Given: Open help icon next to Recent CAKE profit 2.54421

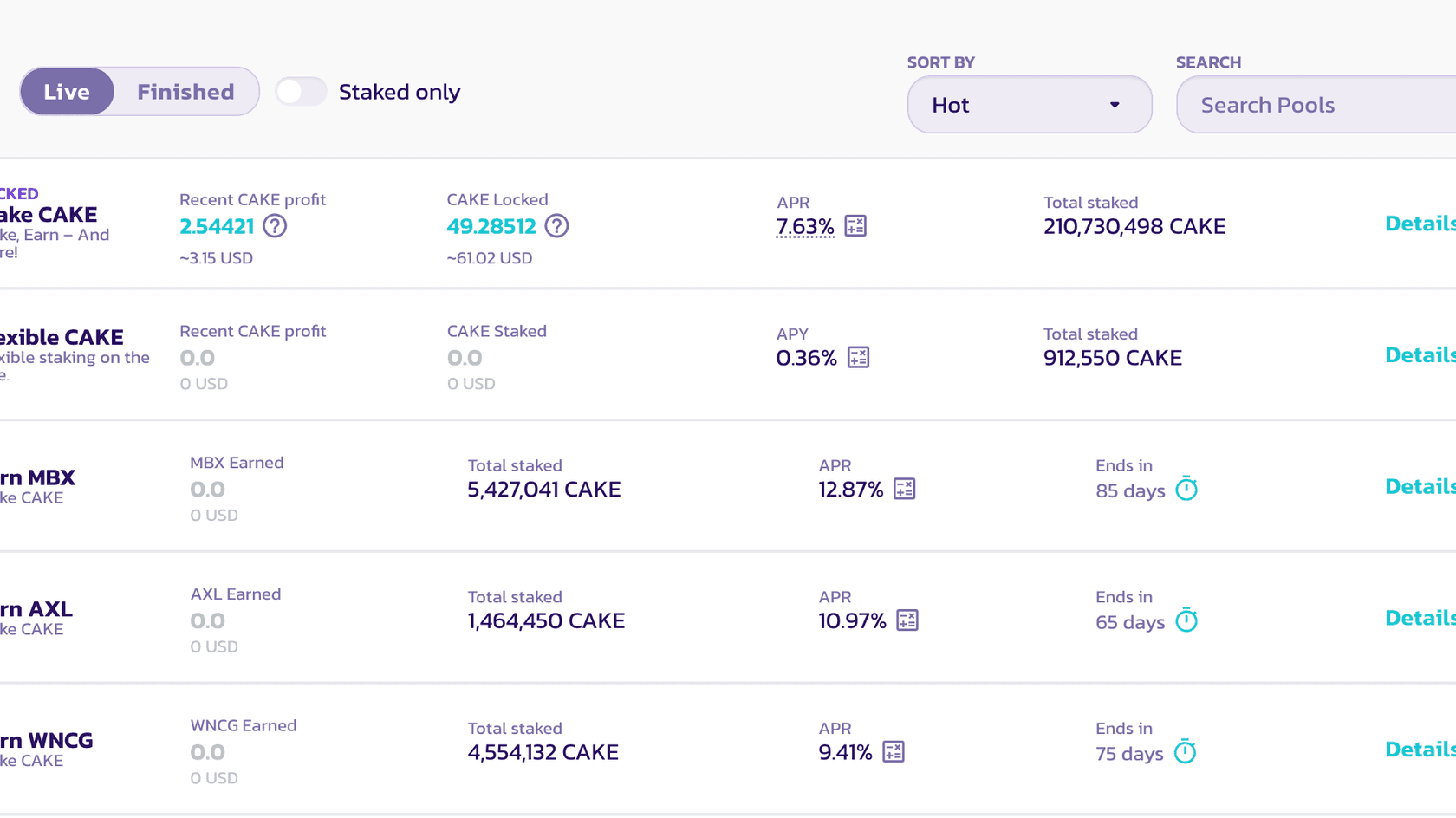Looking at the screenshot, I should pyautogui.click(x=275, y=226).
